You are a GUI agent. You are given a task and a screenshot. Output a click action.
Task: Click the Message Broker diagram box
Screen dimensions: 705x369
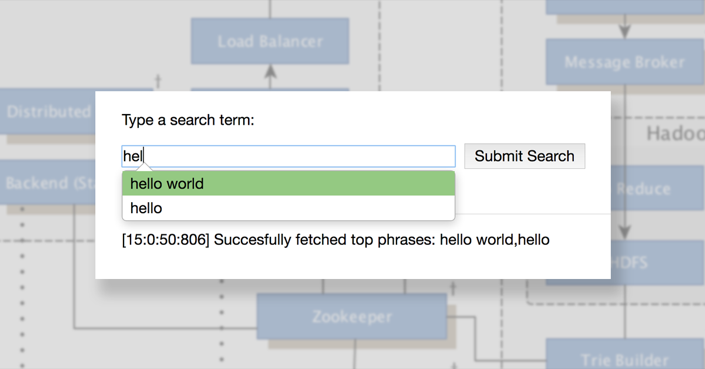pyautogui.click(x=625, y=62)
